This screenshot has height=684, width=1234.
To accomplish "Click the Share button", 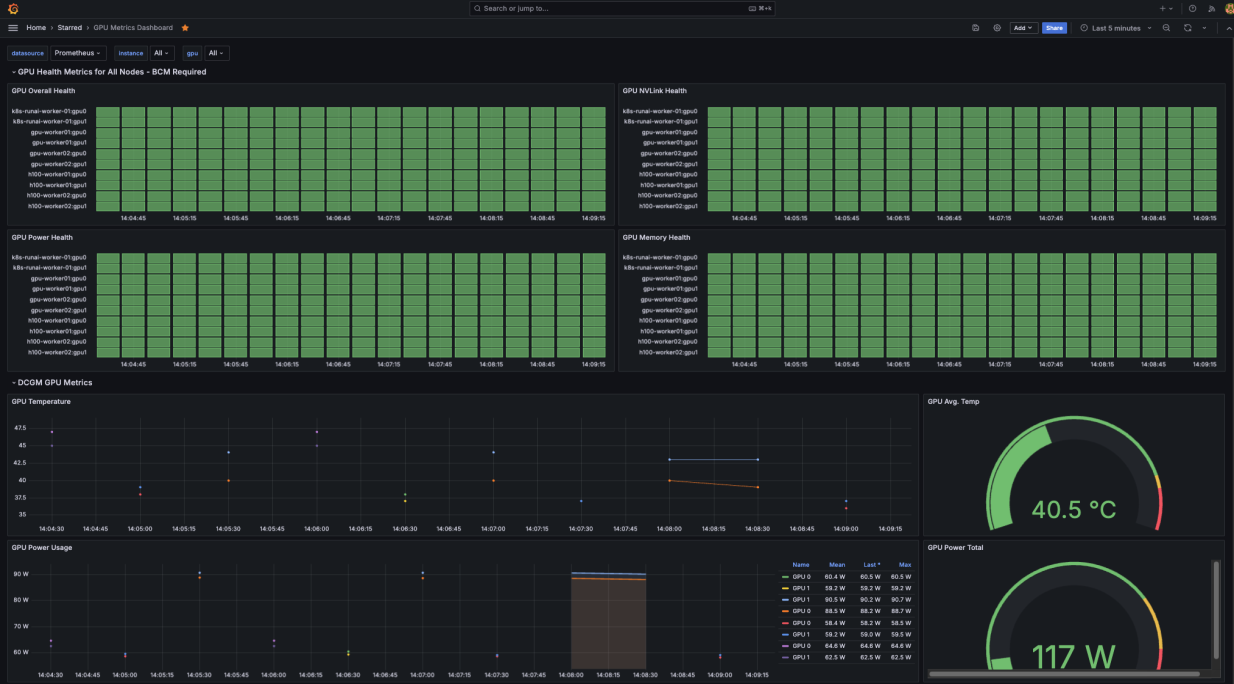I will pyautogui.click(x=1054, y=28).
